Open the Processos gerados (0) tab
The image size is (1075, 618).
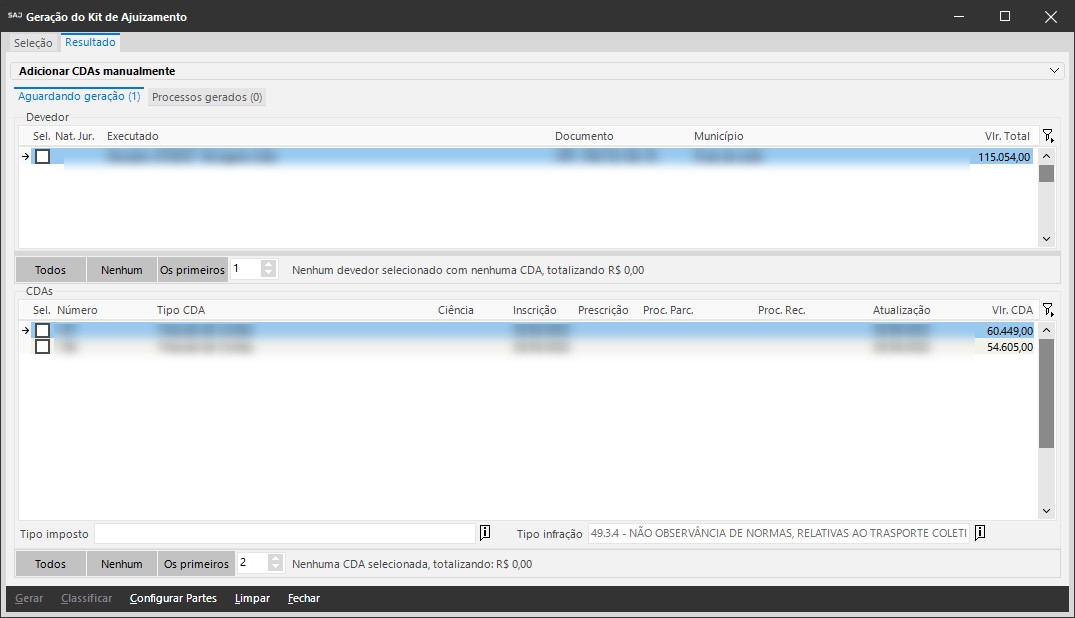point(207,97)
